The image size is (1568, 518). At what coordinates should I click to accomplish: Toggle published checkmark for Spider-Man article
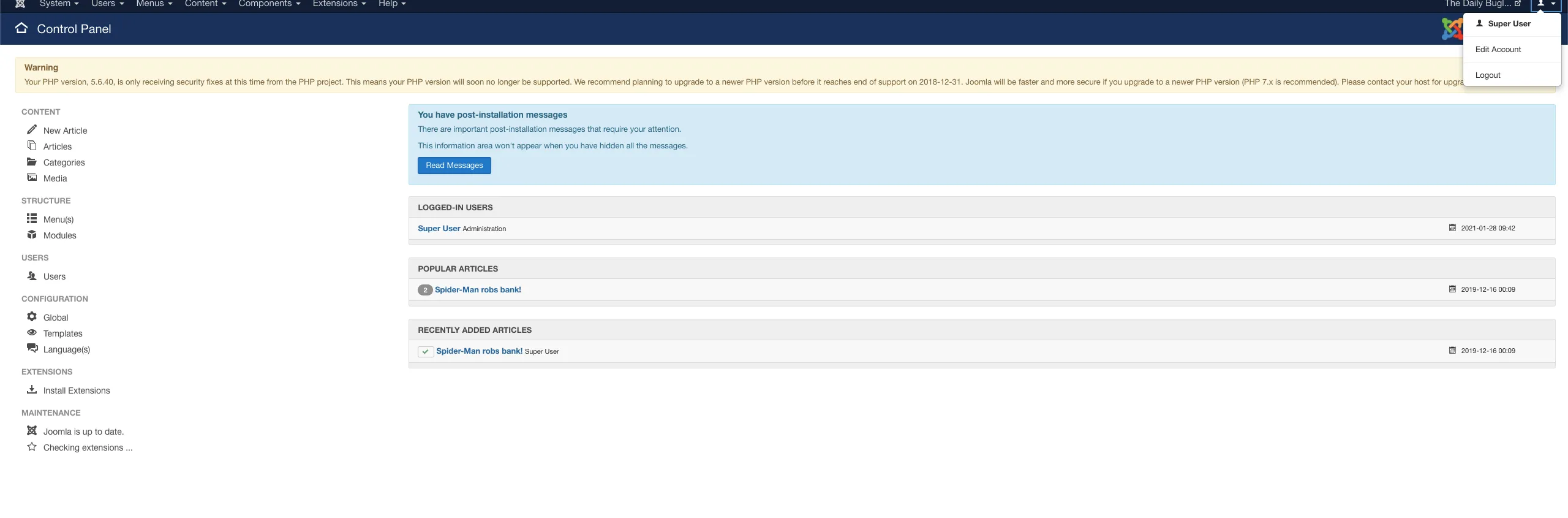425,351
